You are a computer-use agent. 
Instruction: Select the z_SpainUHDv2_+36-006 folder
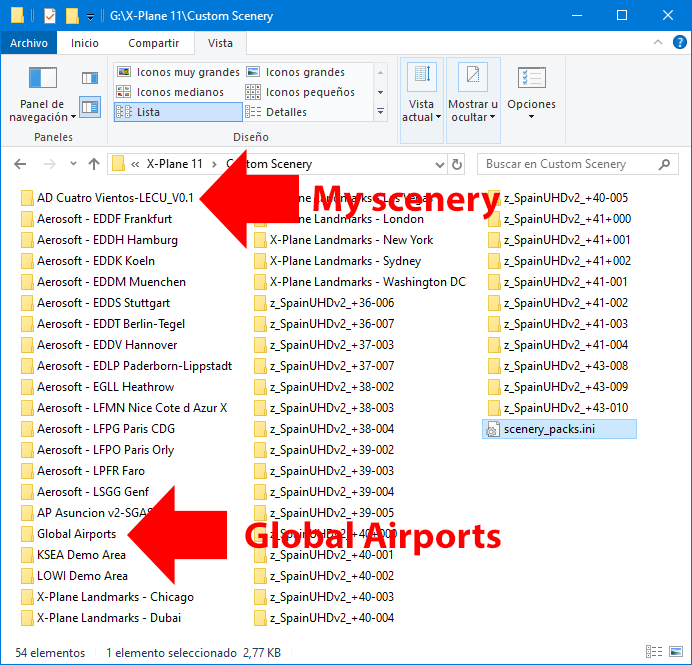coord(324,303)
